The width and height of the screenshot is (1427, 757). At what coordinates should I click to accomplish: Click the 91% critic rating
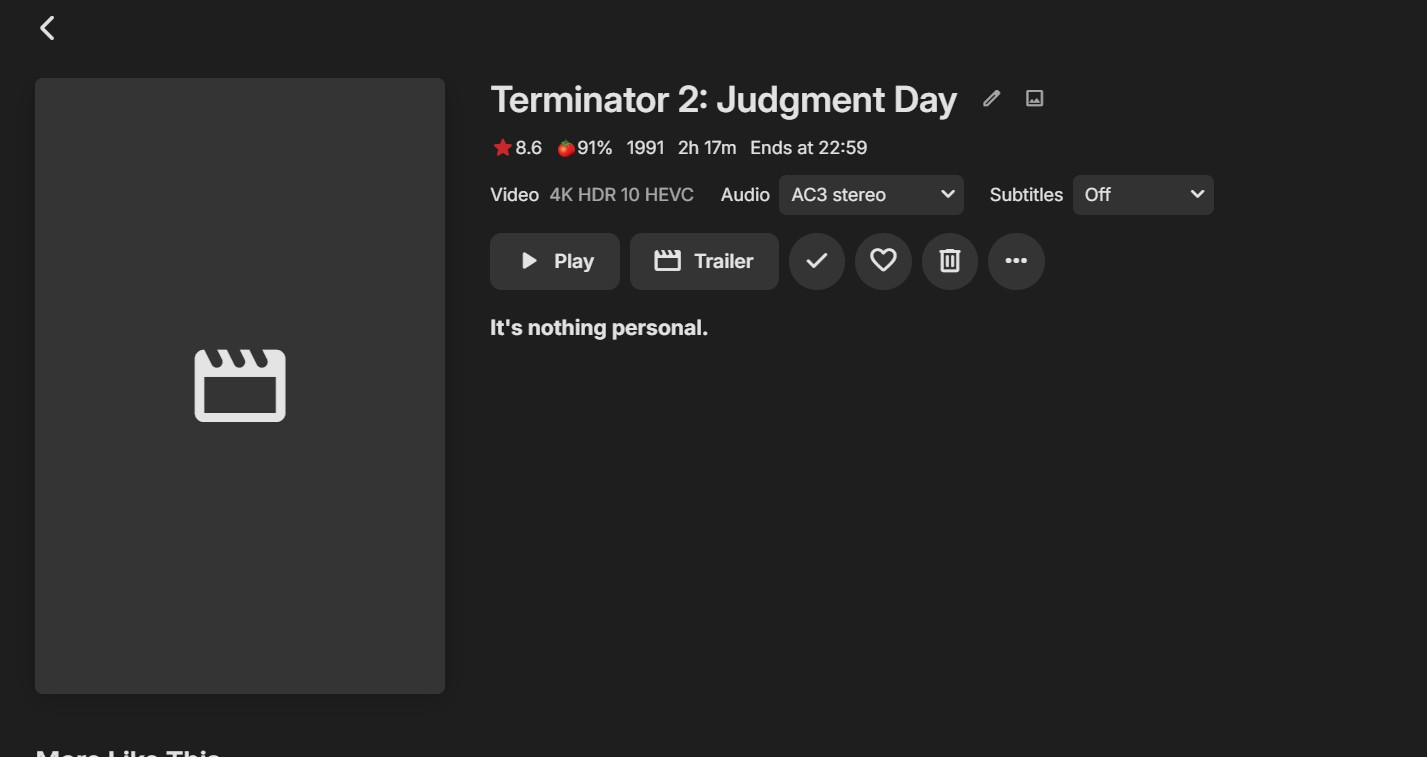[x=585, y=148]
